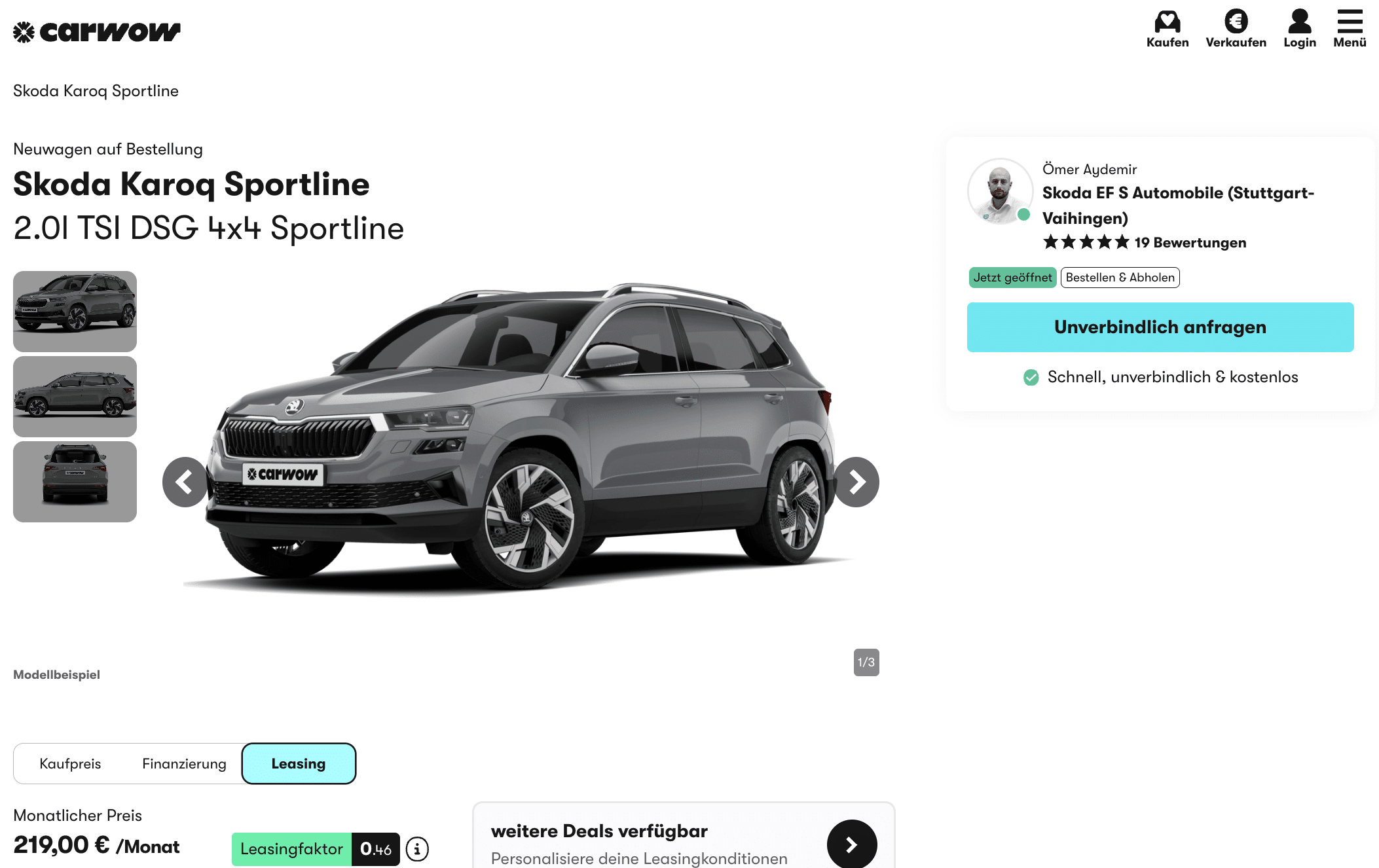Select the Leasing pricing tab
Screen dimensions: 1379x868
[299, 764]
